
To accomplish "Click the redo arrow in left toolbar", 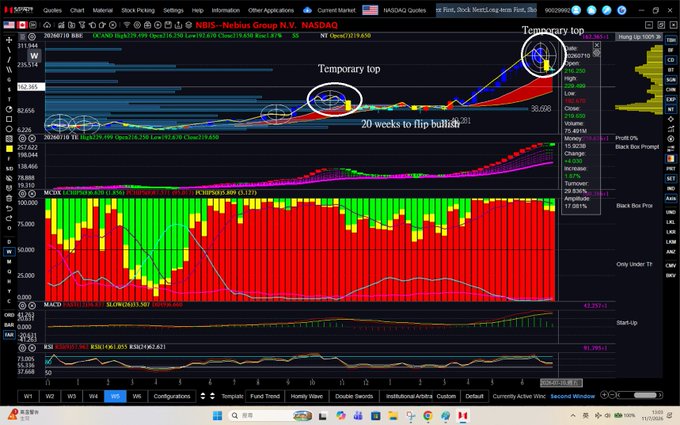I will 9,218.
